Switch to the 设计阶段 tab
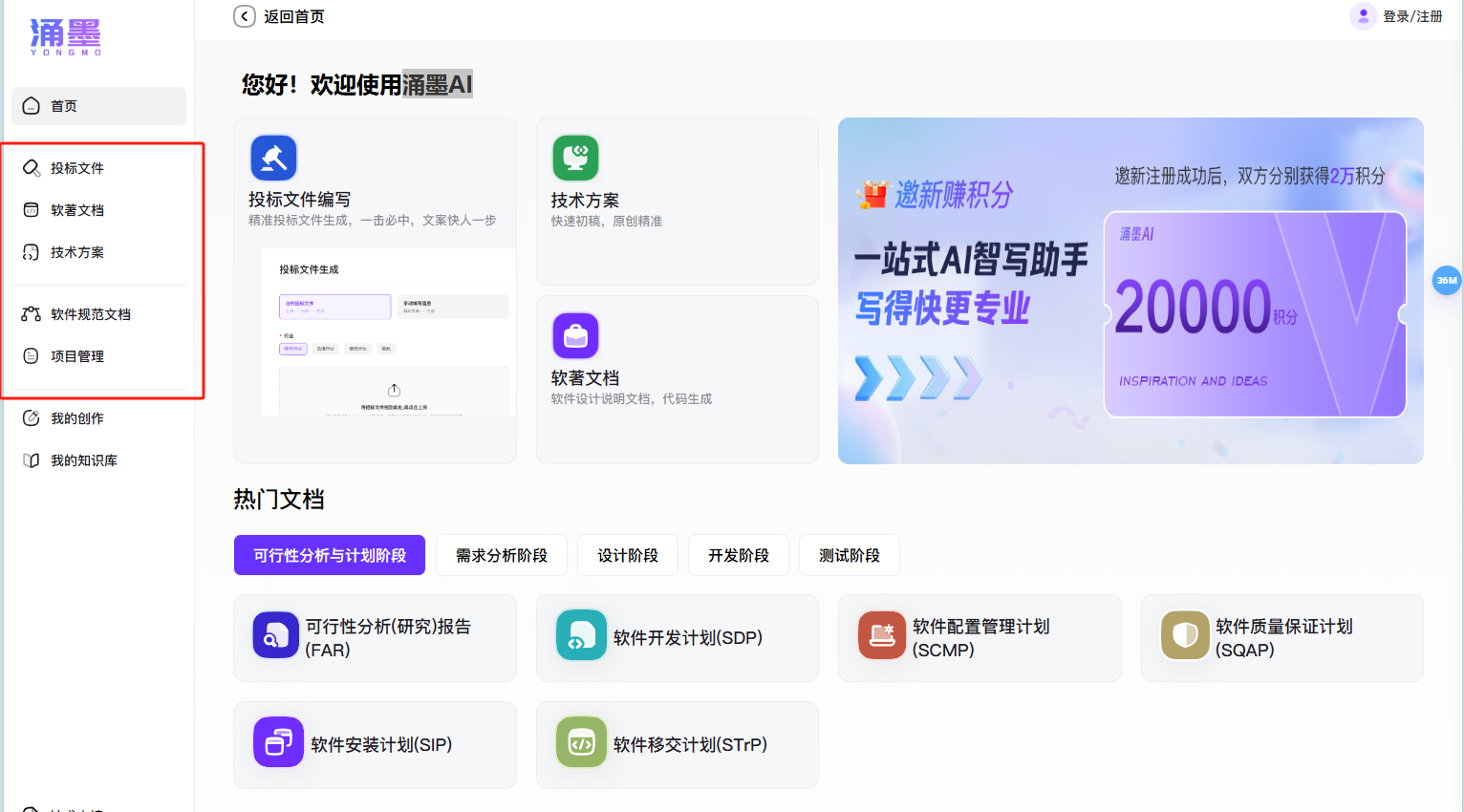The width and height of the screenshot is (1464, 812). [628, 555]
